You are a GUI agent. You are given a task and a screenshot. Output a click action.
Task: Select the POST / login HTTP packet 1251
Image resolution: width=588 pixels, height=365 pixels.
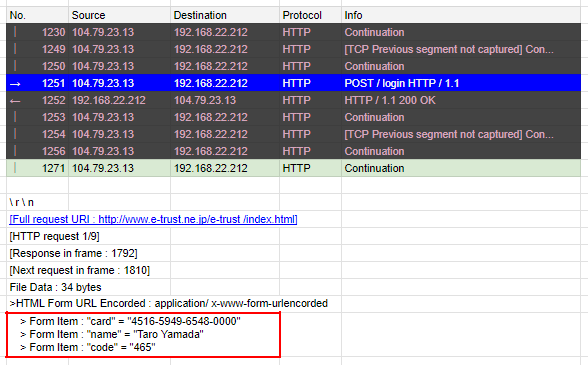[293, 83]
